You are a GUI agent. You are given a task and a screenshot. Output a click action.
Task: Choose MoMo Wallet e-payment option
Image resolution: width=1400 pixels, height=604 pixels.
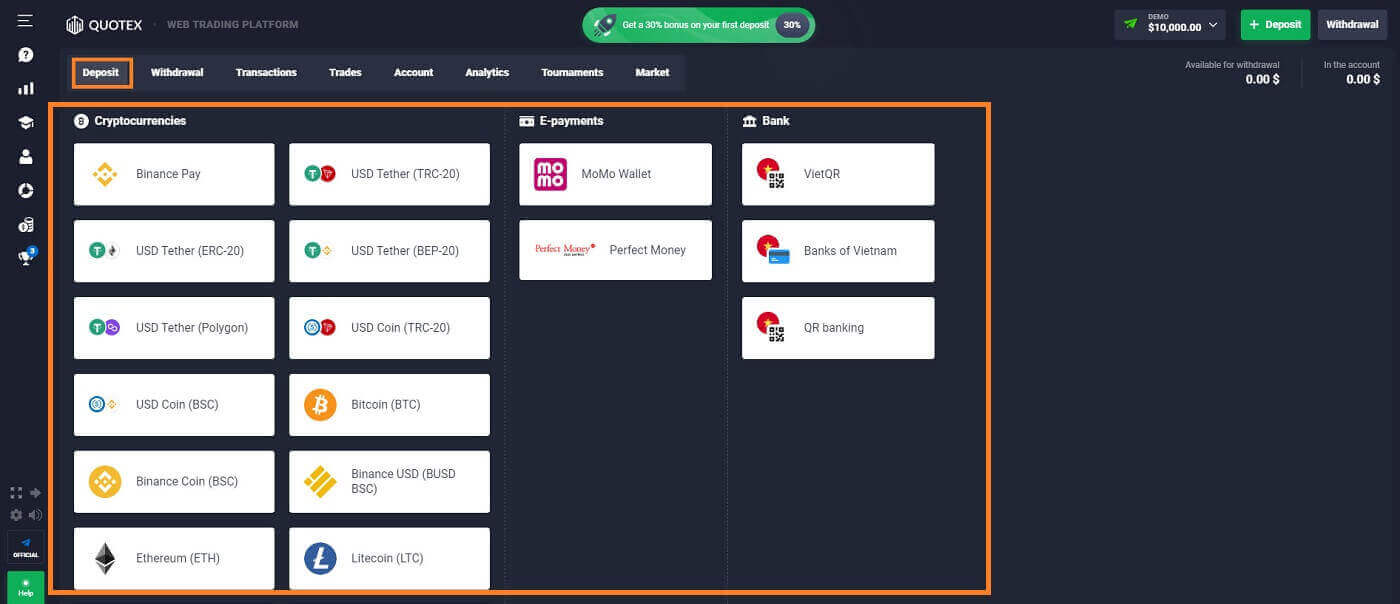[615, 174]
